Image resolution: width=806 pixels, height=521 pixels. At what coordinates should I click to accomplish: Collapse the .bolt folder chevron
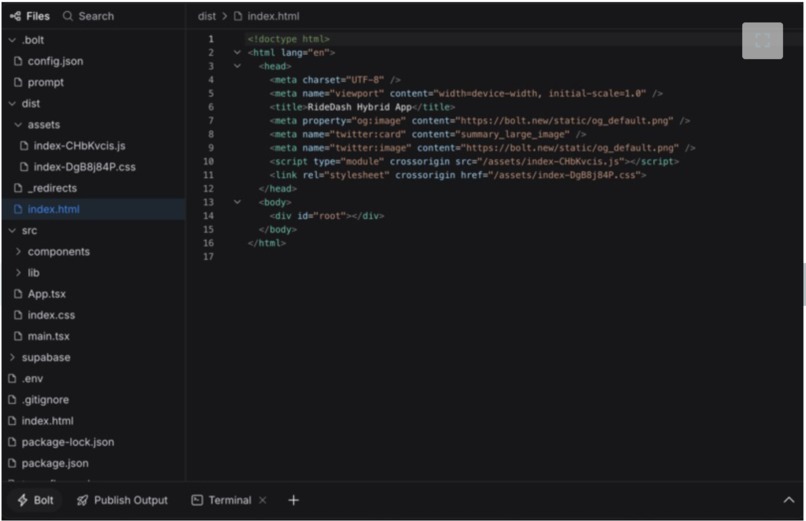click(x=12, y=40)
